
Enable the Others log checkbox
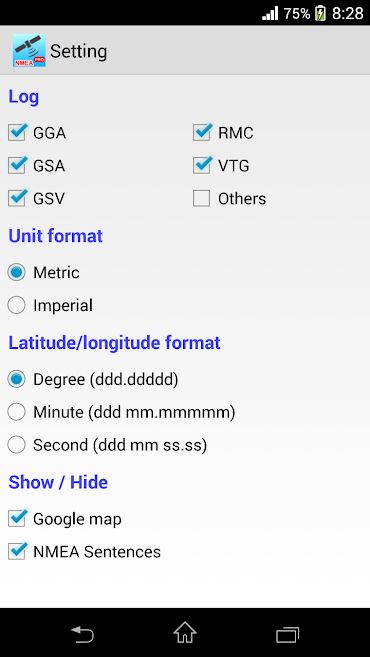202,198
